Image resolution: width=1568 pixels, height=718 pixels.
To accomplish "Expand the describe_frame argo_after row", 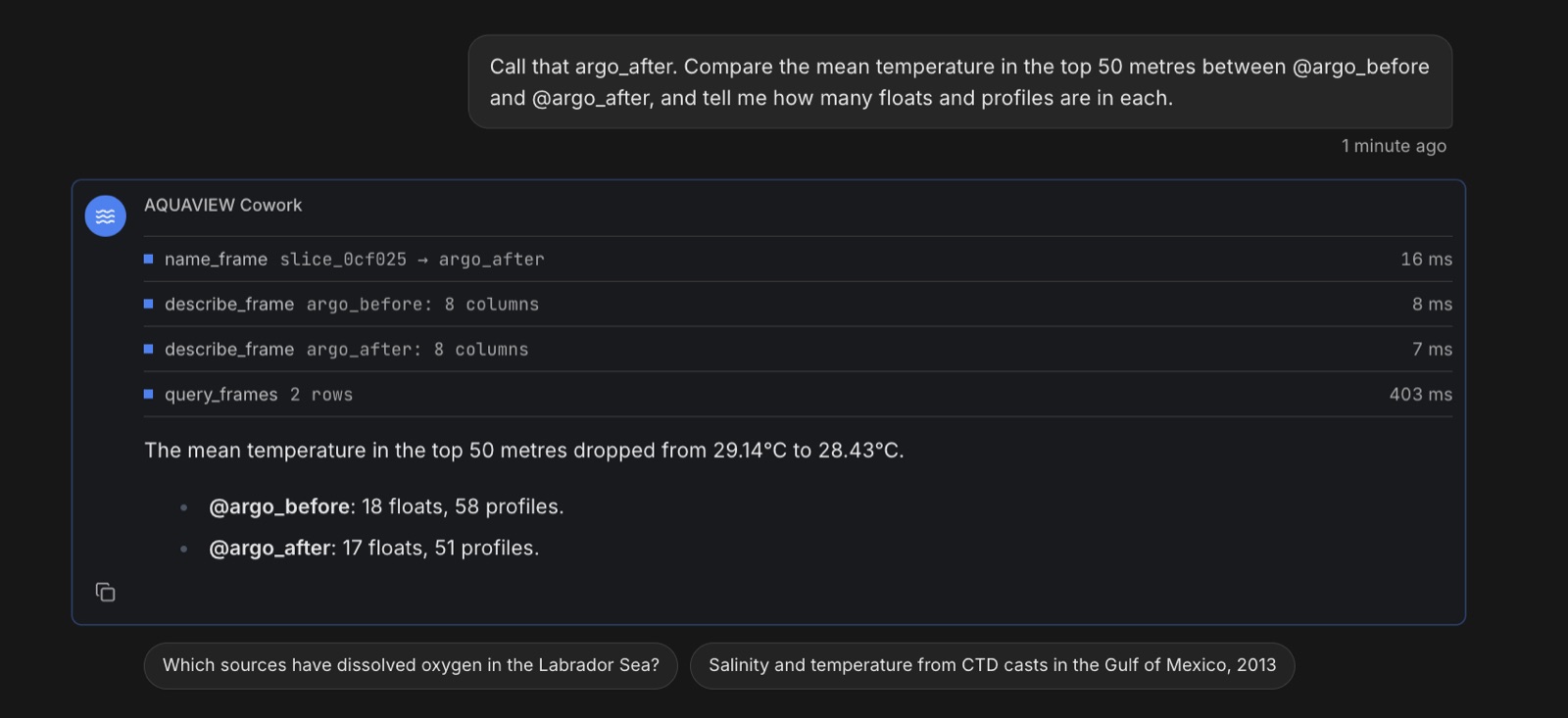I will [x=798, y=350].
